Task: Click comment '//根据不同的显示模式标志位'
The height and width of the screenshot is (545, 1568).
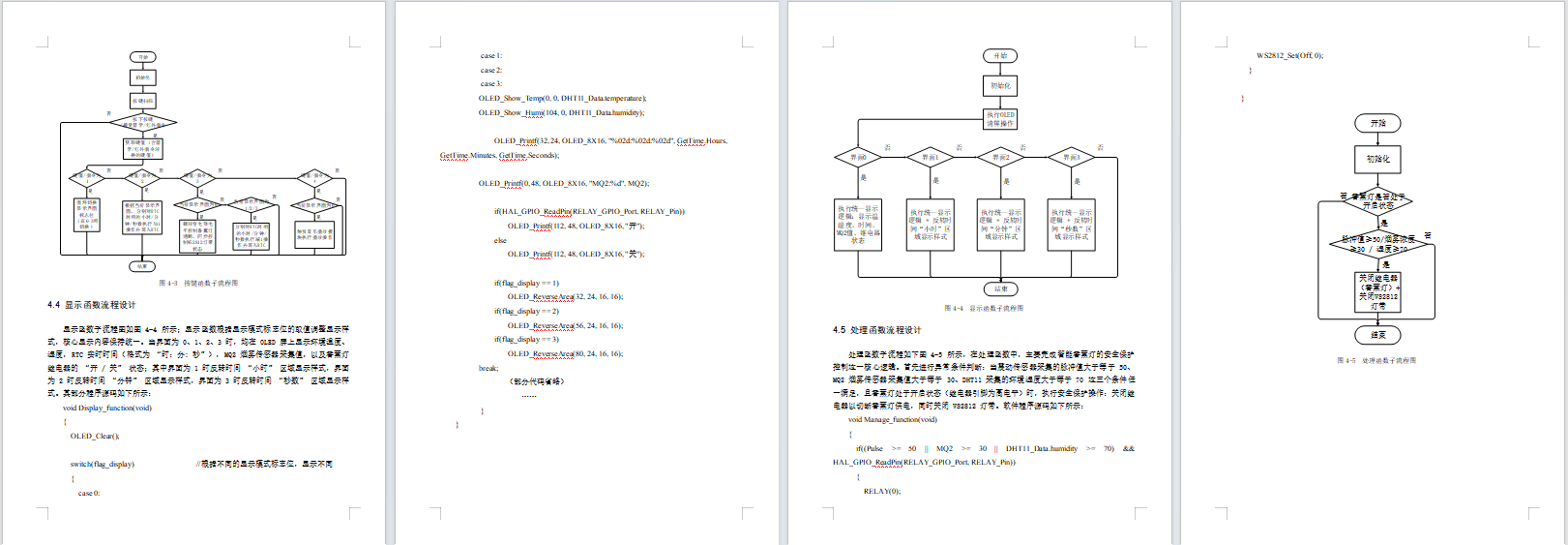Action: [264, 465]
